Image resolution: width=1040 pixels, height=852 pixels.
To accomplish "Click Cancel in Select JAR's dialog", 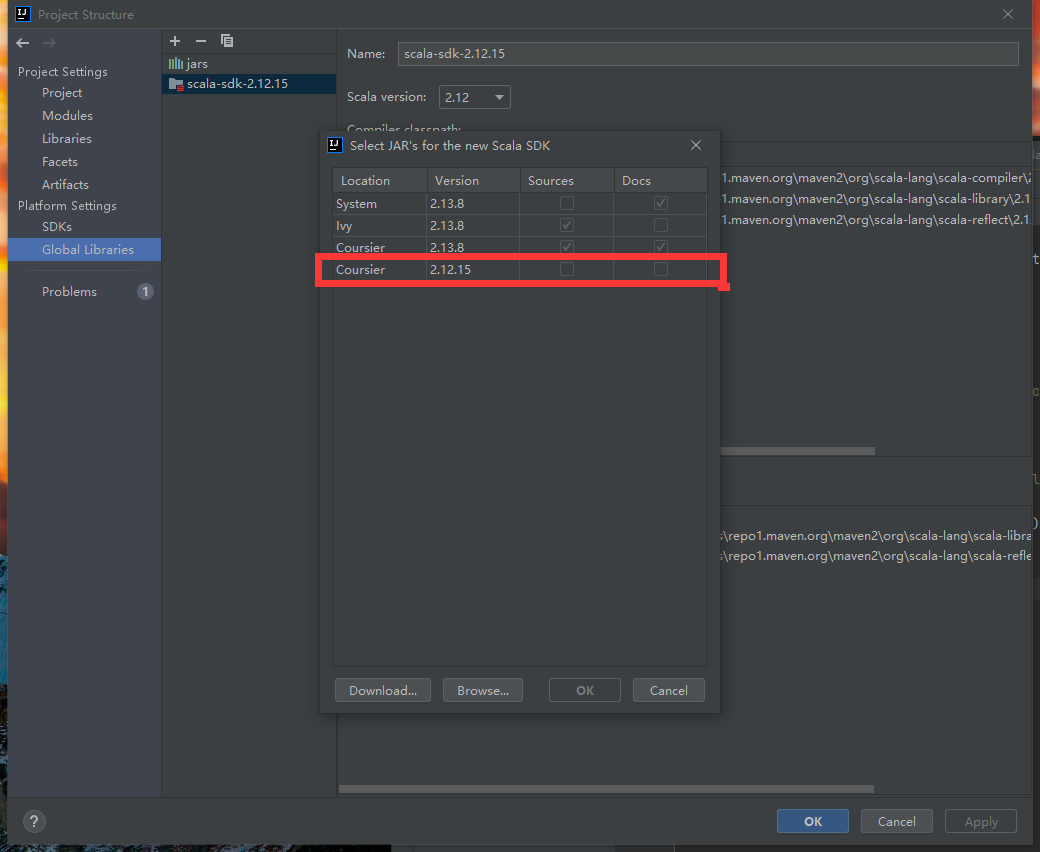I will [x=669, y=690].
